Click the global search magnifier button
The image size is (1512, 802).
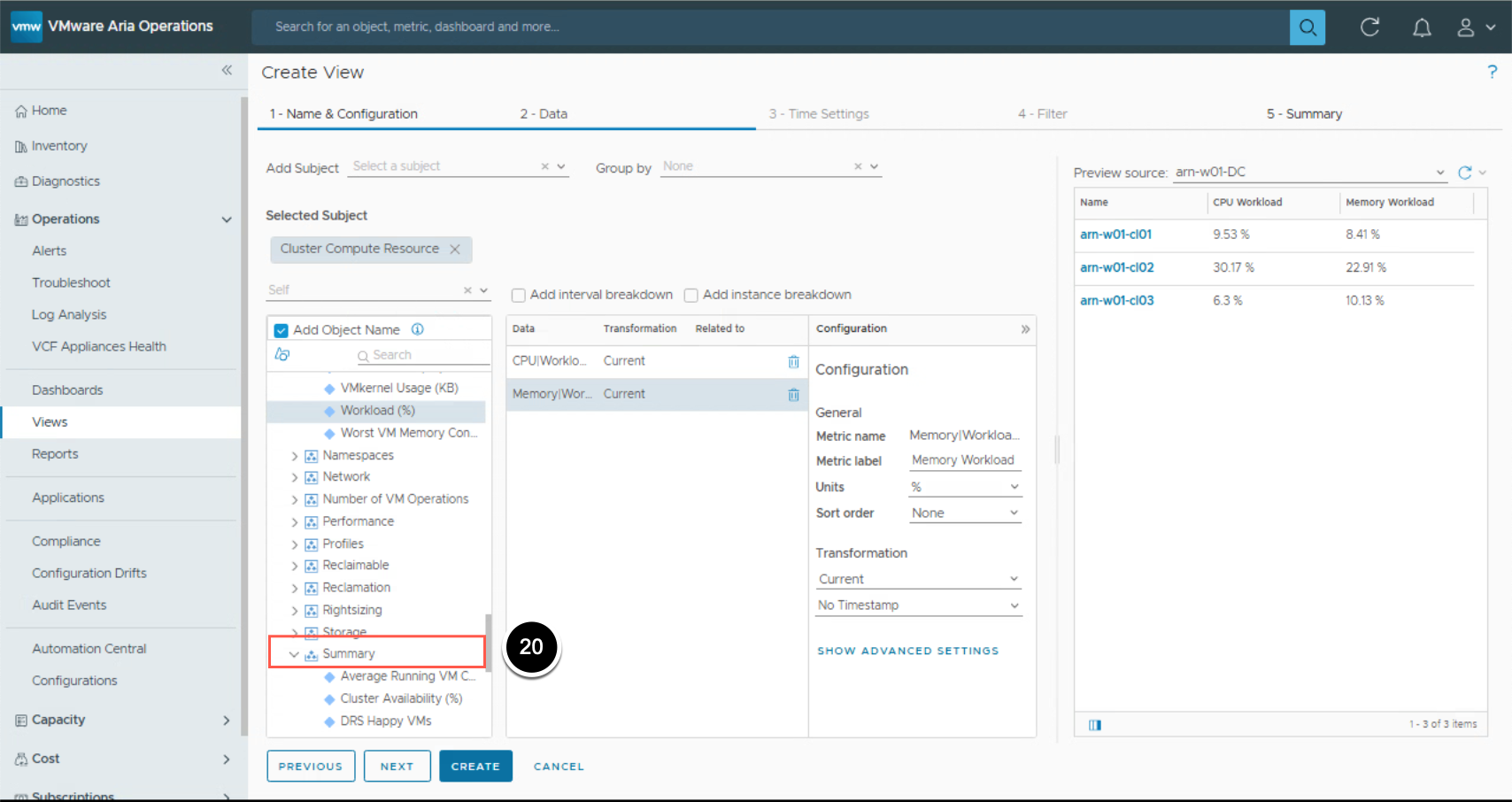[x=1307, y=27]
